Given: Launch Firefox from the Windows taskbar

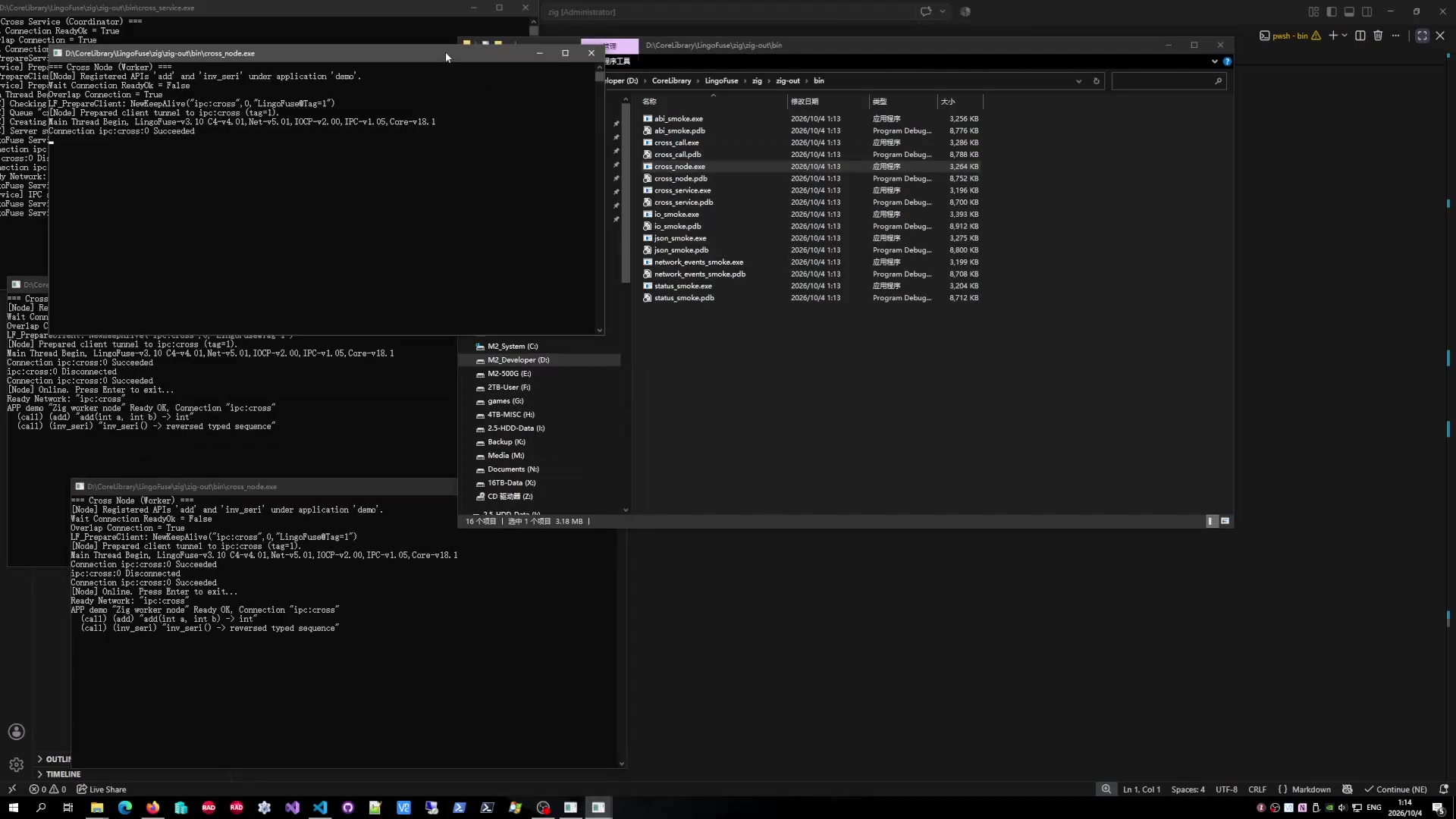Looking at the screenshot, I should point(153,808).
